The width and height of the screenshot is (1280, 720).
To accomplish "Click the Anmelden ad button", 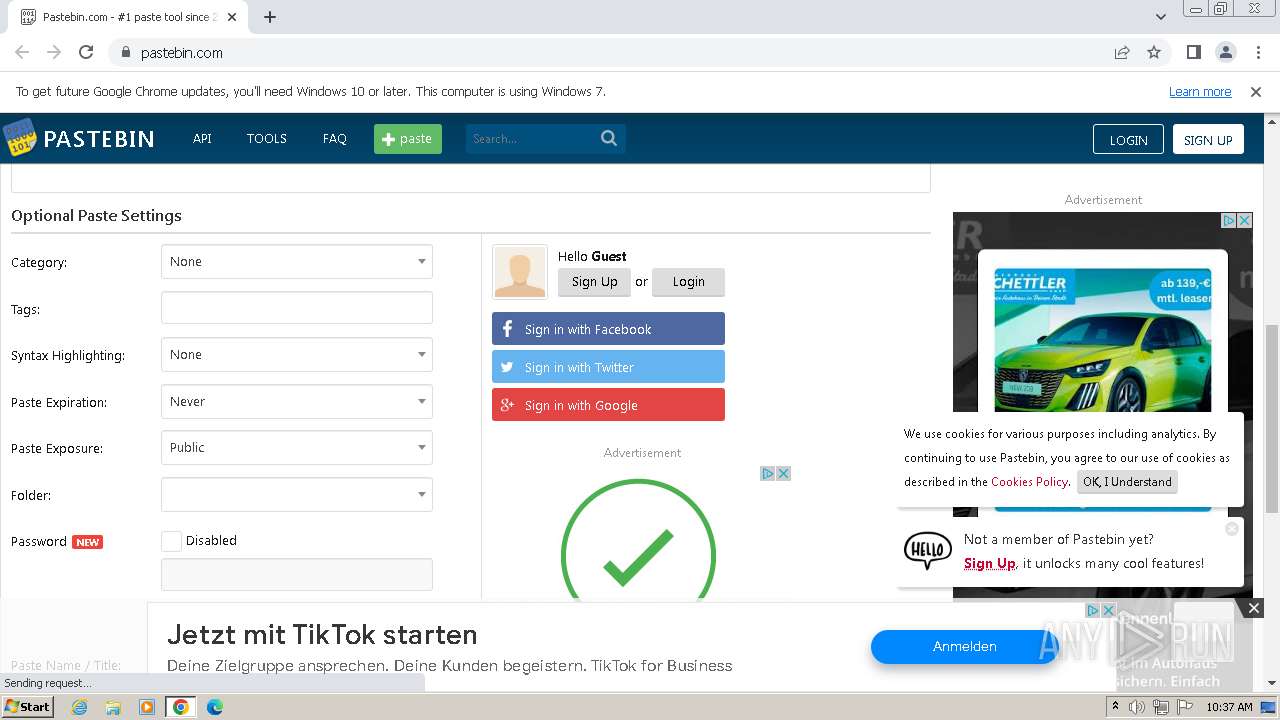I will point(964,647).
